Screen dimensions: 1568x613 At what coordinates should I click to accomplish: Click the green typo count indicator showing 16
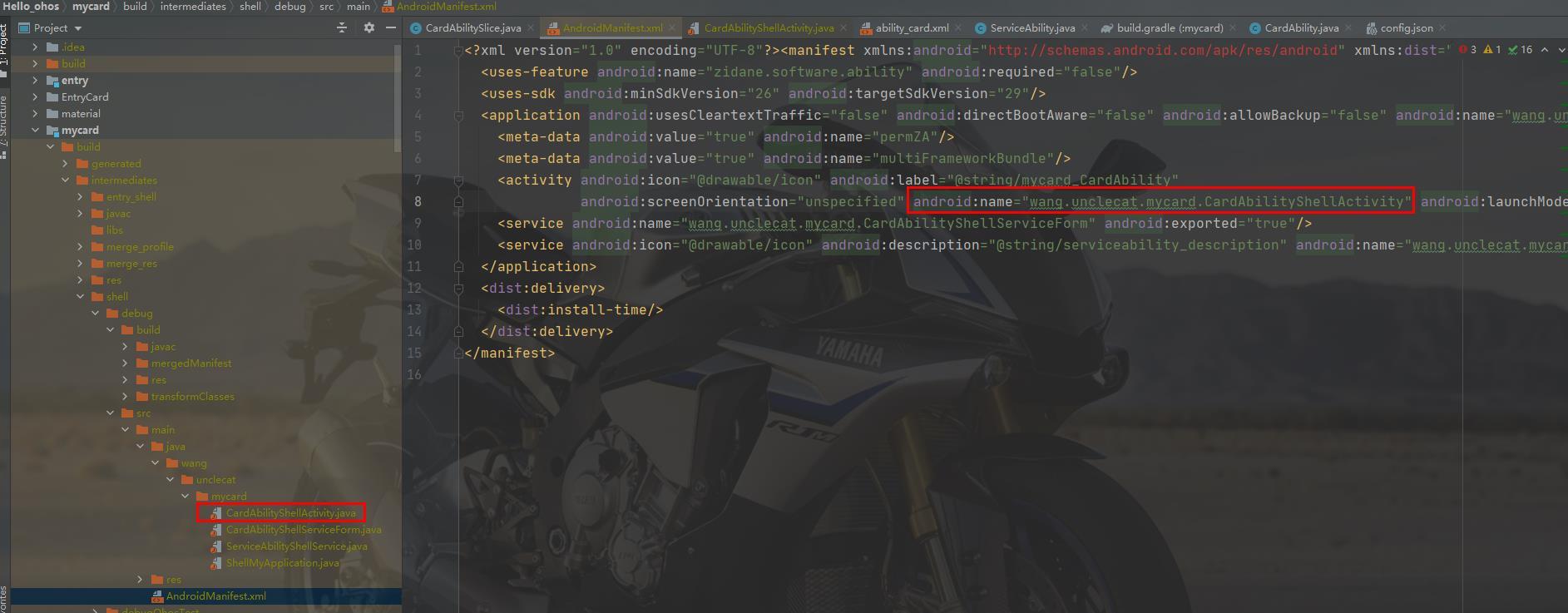(1521, 50)
